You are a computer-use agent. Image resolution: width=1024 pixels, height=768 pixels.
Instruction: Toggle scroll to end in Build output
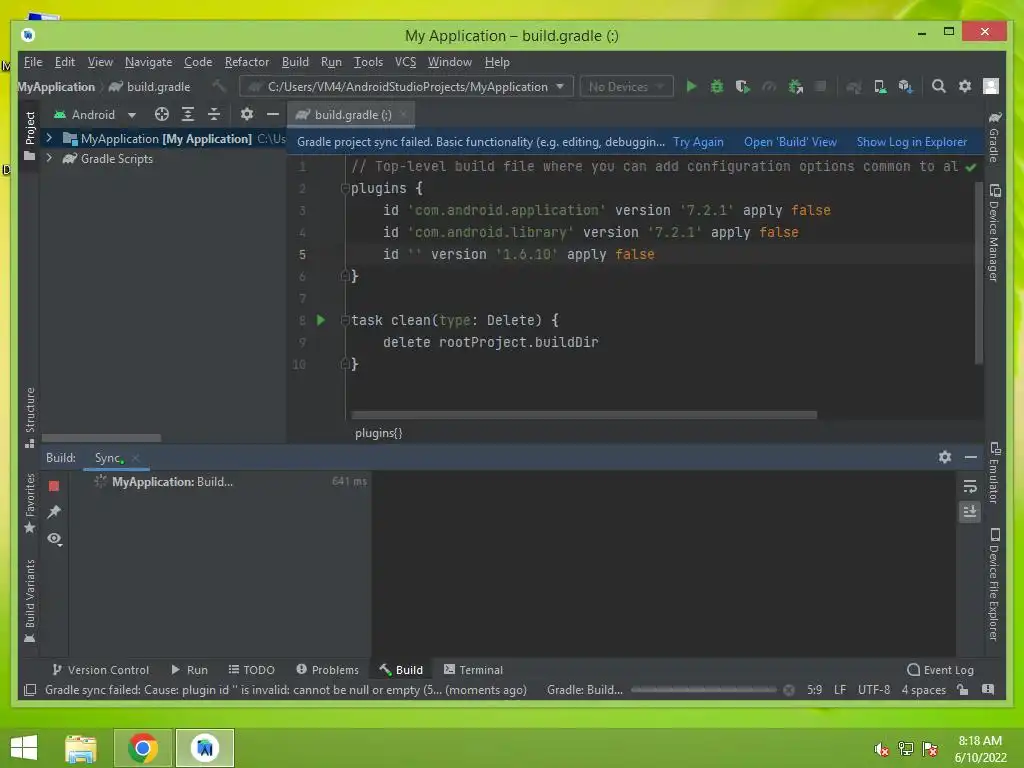[x=970, y=511]
